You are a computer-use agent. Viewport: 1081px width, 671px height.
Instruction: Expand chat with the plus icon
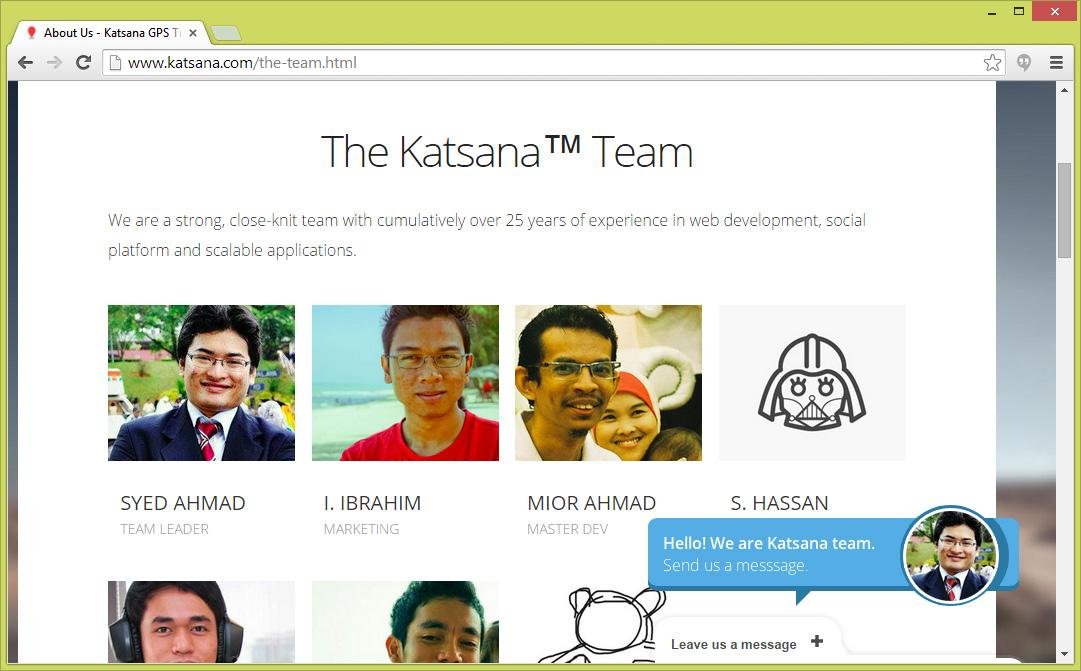point(817,641)
